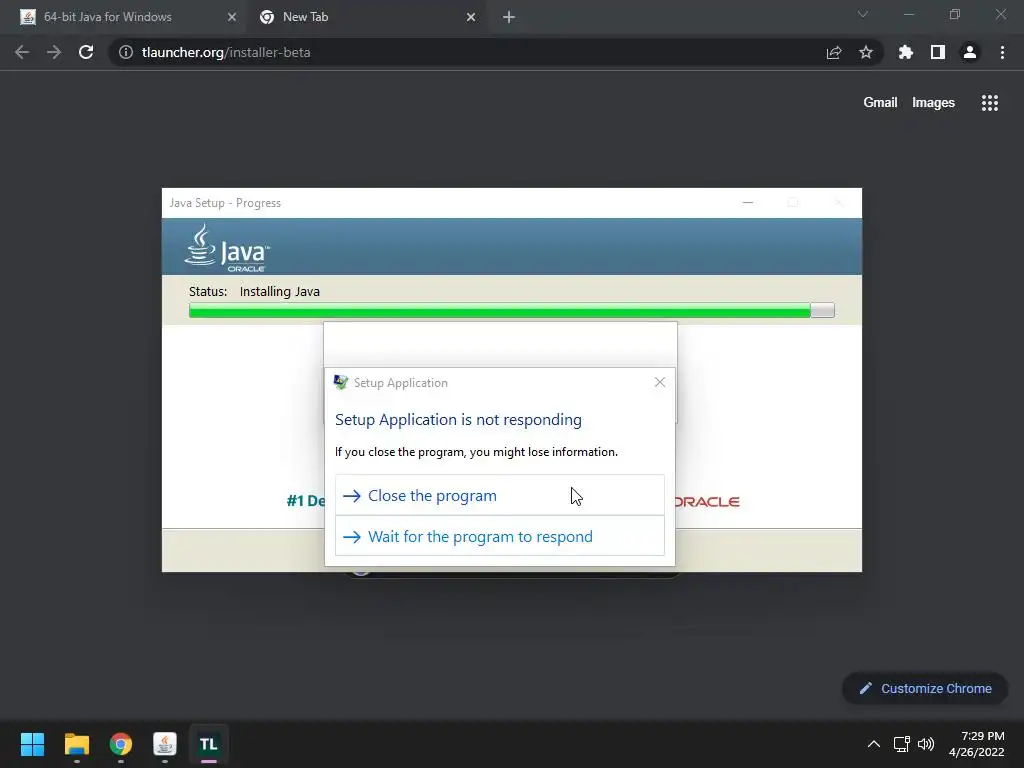The image size is (1024, 768).
Task: Minimize the Java Setup window
Action: tap(748, 202)
